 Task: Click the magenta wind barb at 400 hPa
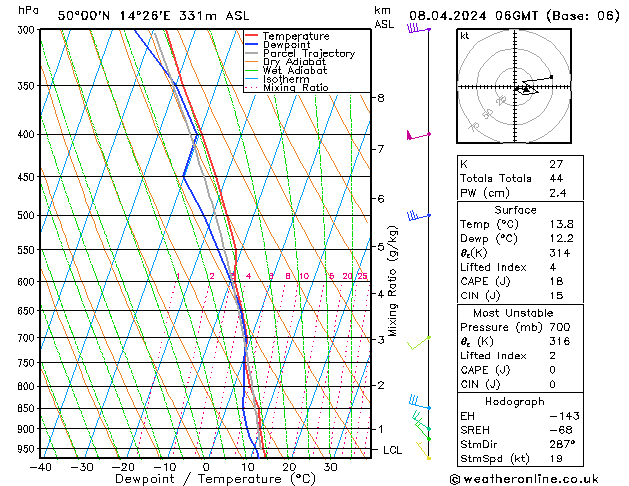click(x=418, y=136)
